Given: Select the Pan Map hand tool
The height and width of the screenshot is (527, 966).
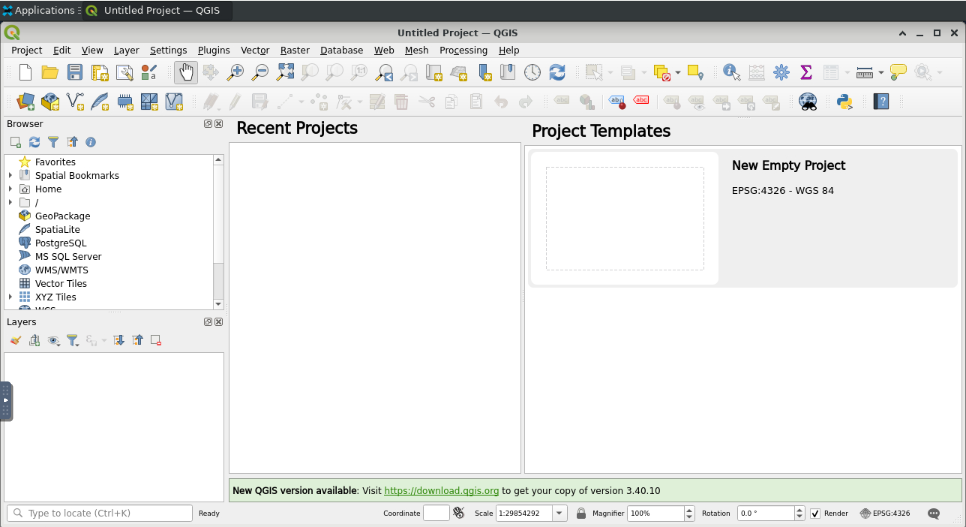Looking at the screenshot, I should click(x=185, y=73).
